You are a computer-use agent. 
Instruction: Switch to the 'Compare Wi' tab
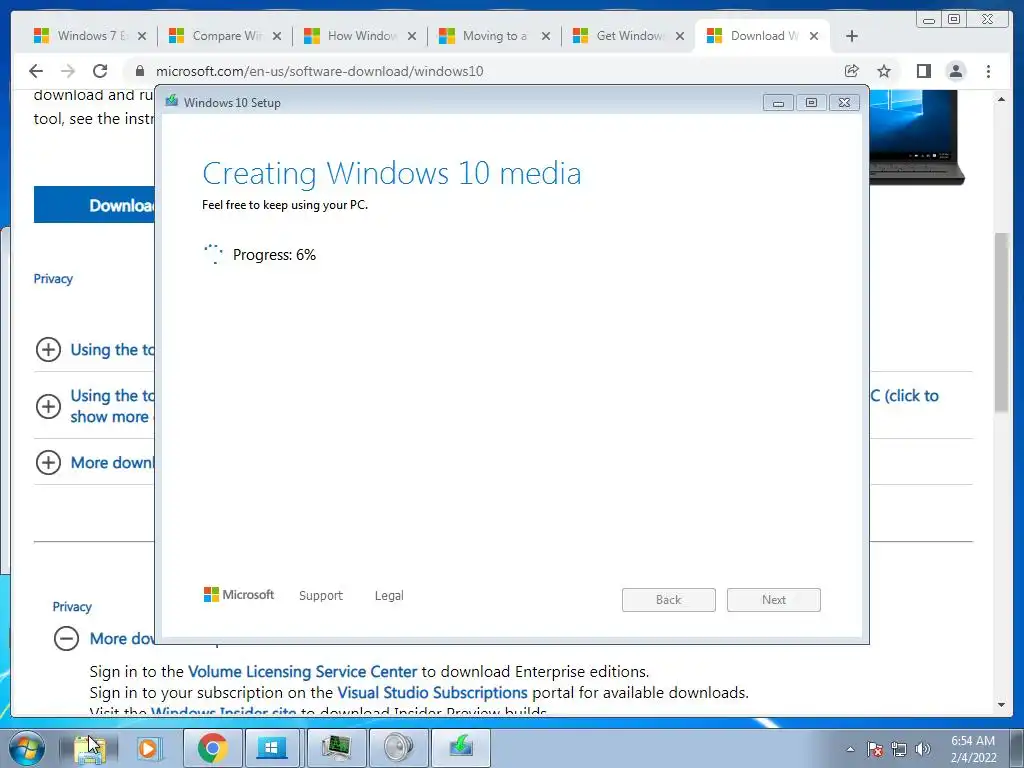click(225, 36)
